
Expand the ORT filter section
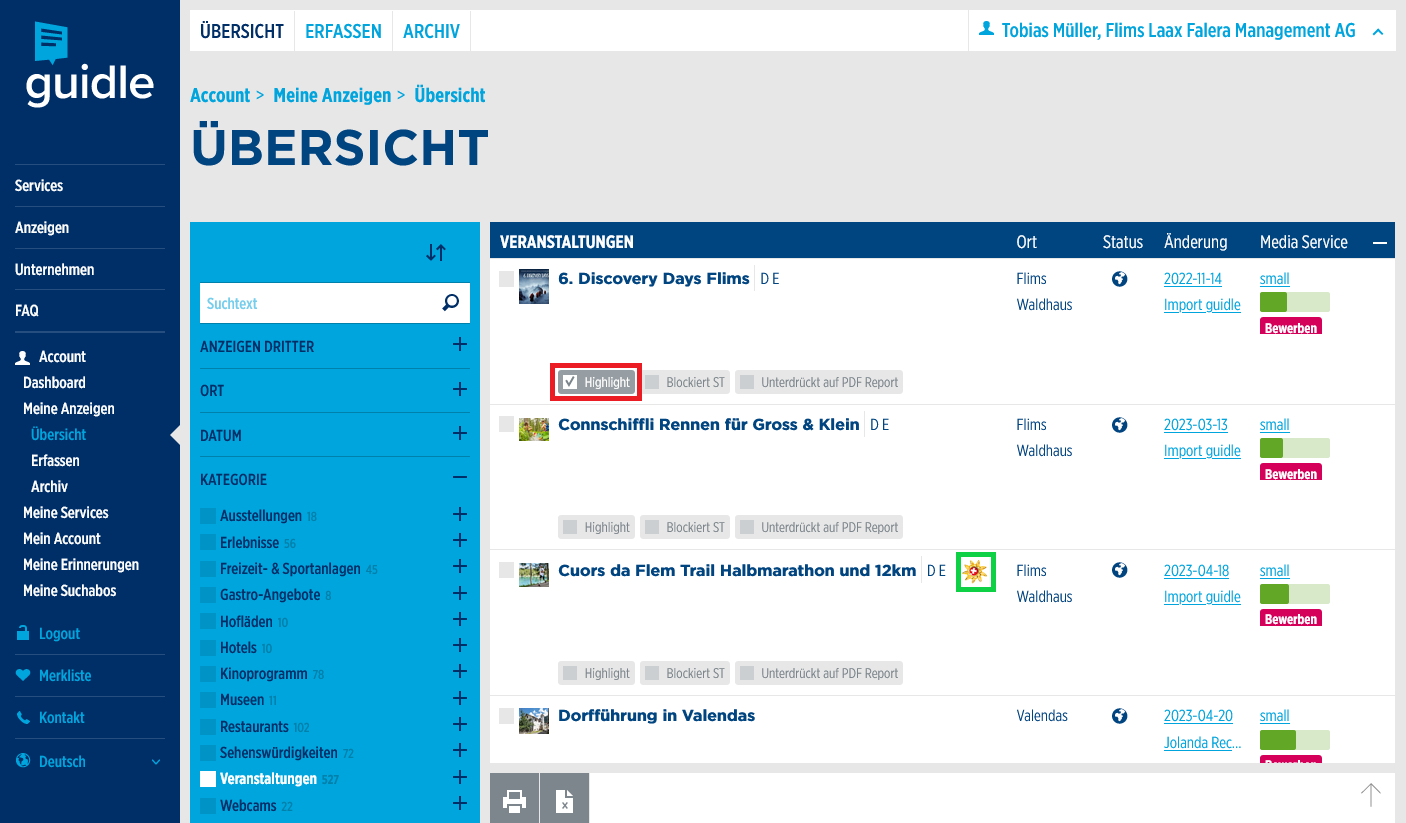[x=459, y=389]
